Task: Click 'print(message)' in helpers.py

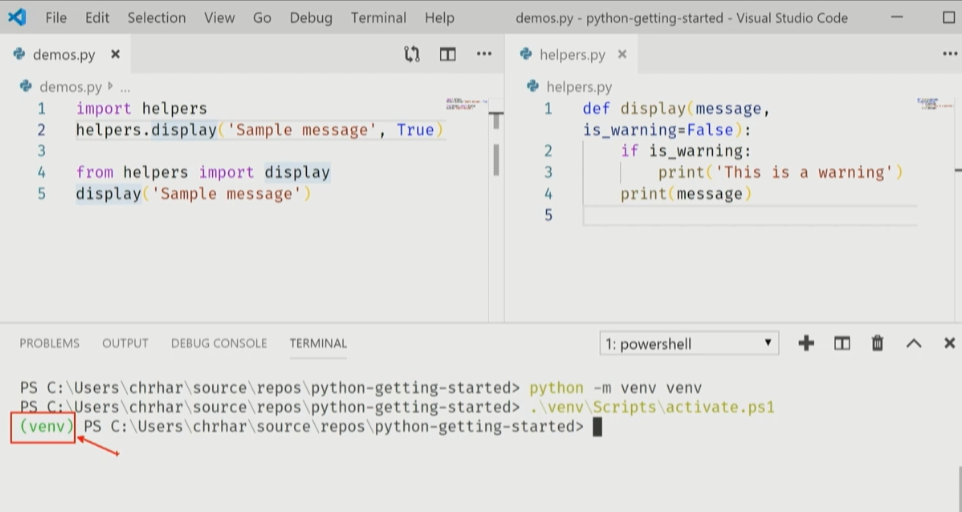Action: pos(686,194)
